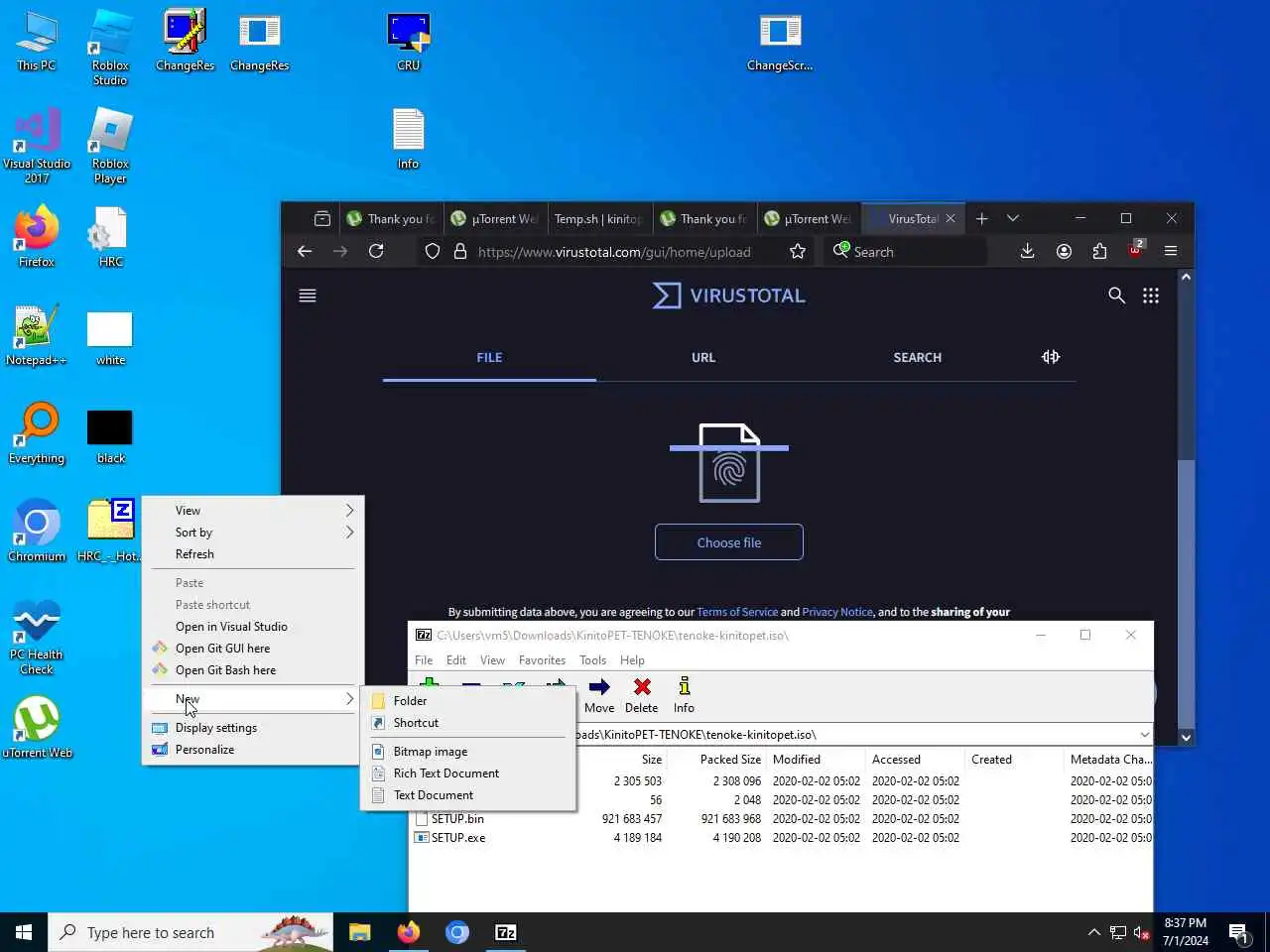Image resolution: width=1270 pixels, height=952 pixels.
Task: Show hidden system tray icons
Action: point(1093,932)
